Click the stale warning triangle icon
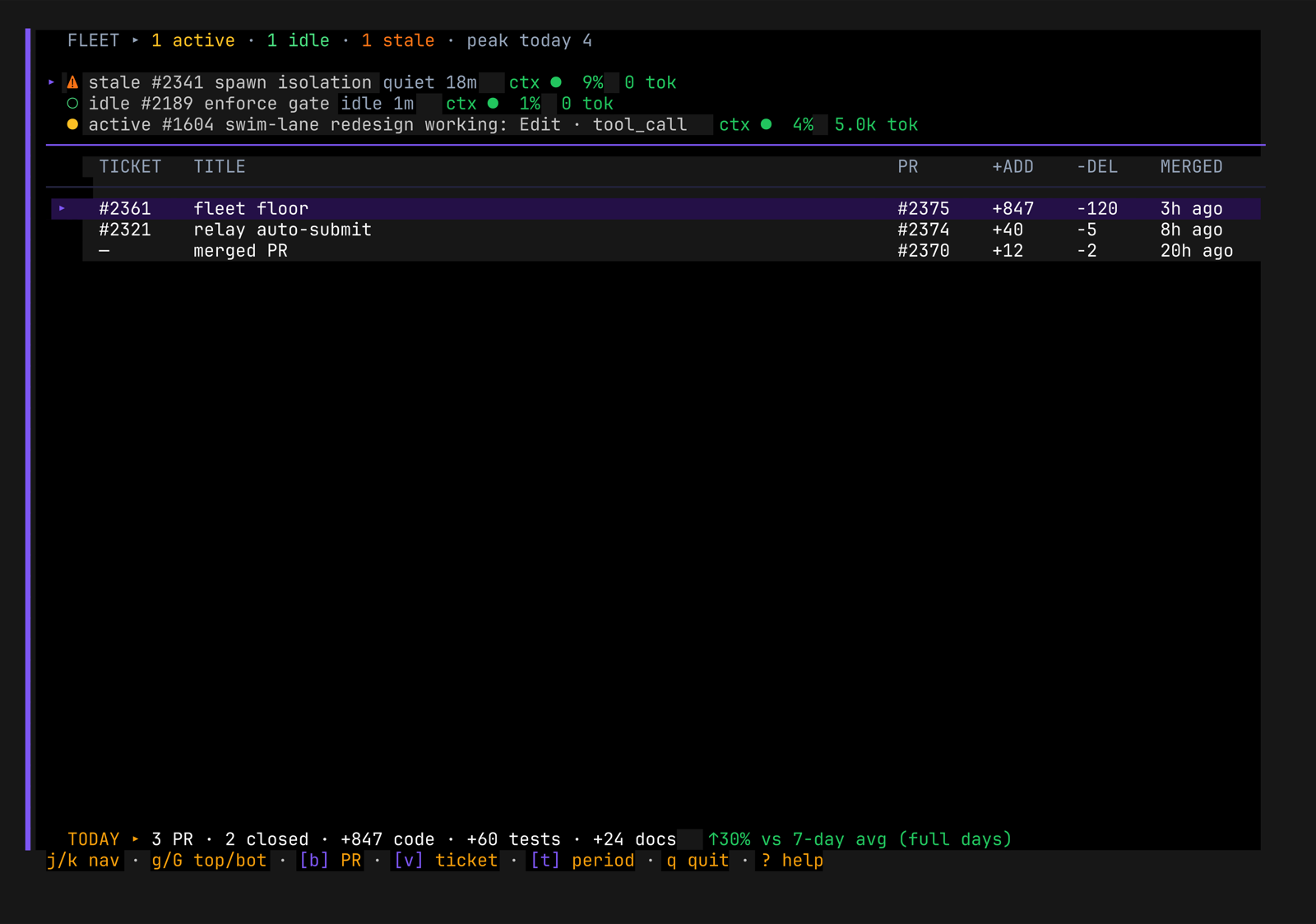The image size is (1316, 924). [72, 82]
